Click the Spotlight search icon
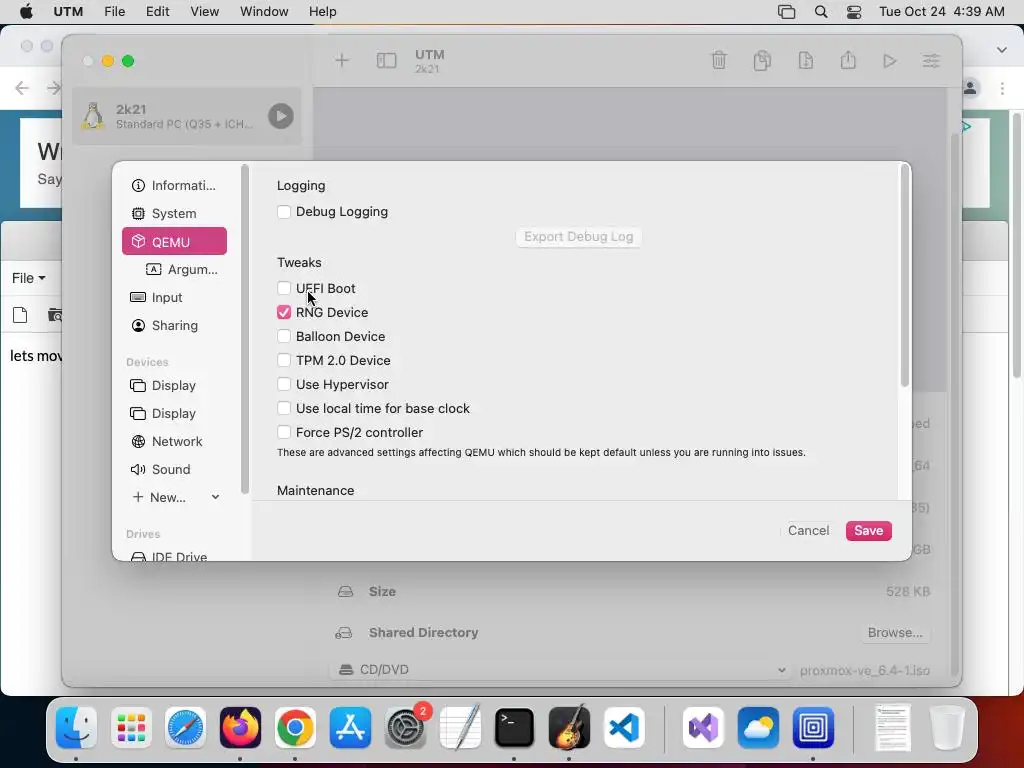 pos(821,12)
